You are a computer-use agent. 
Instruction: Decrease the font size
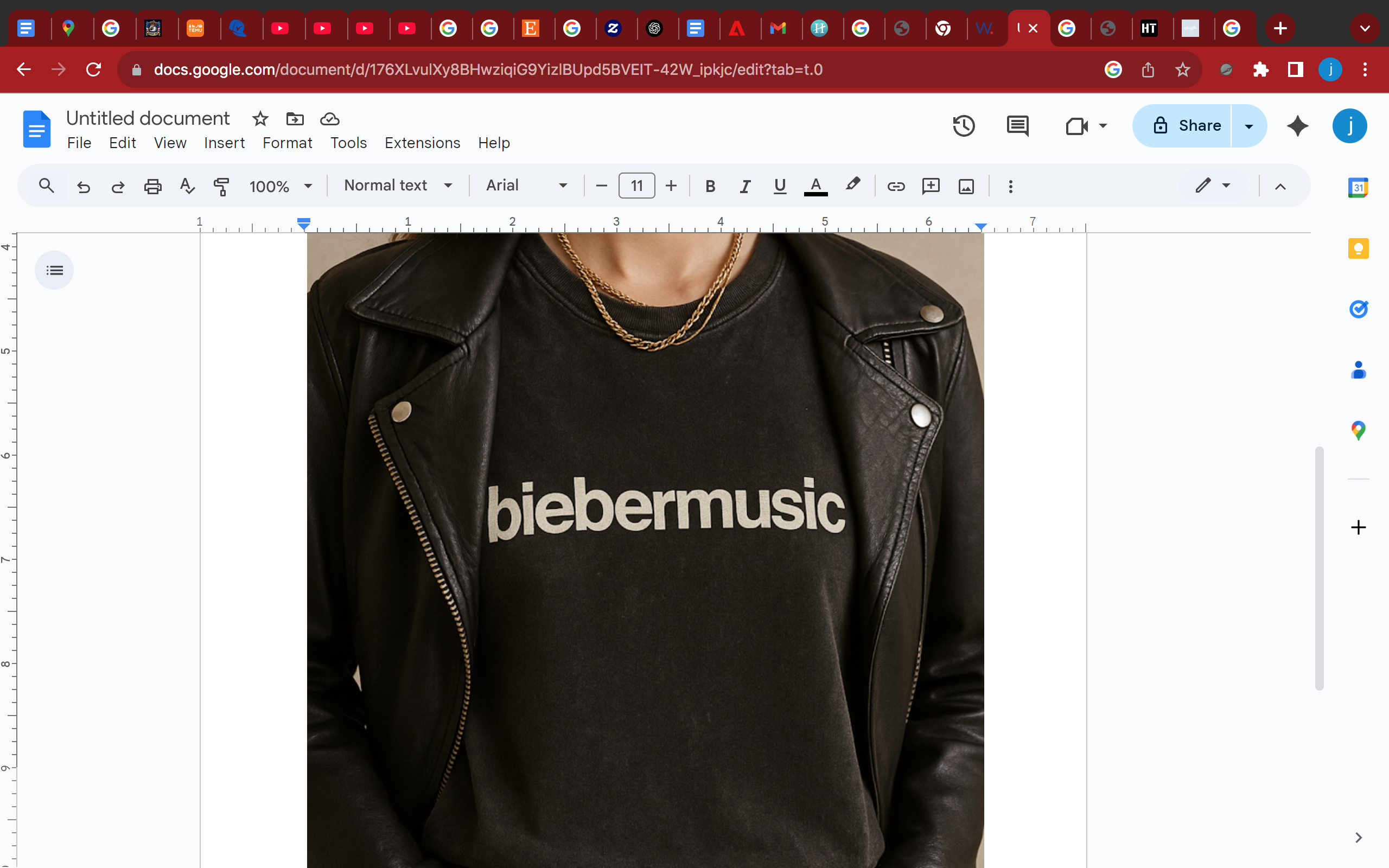pyautogui.click(x=602, y=186)
